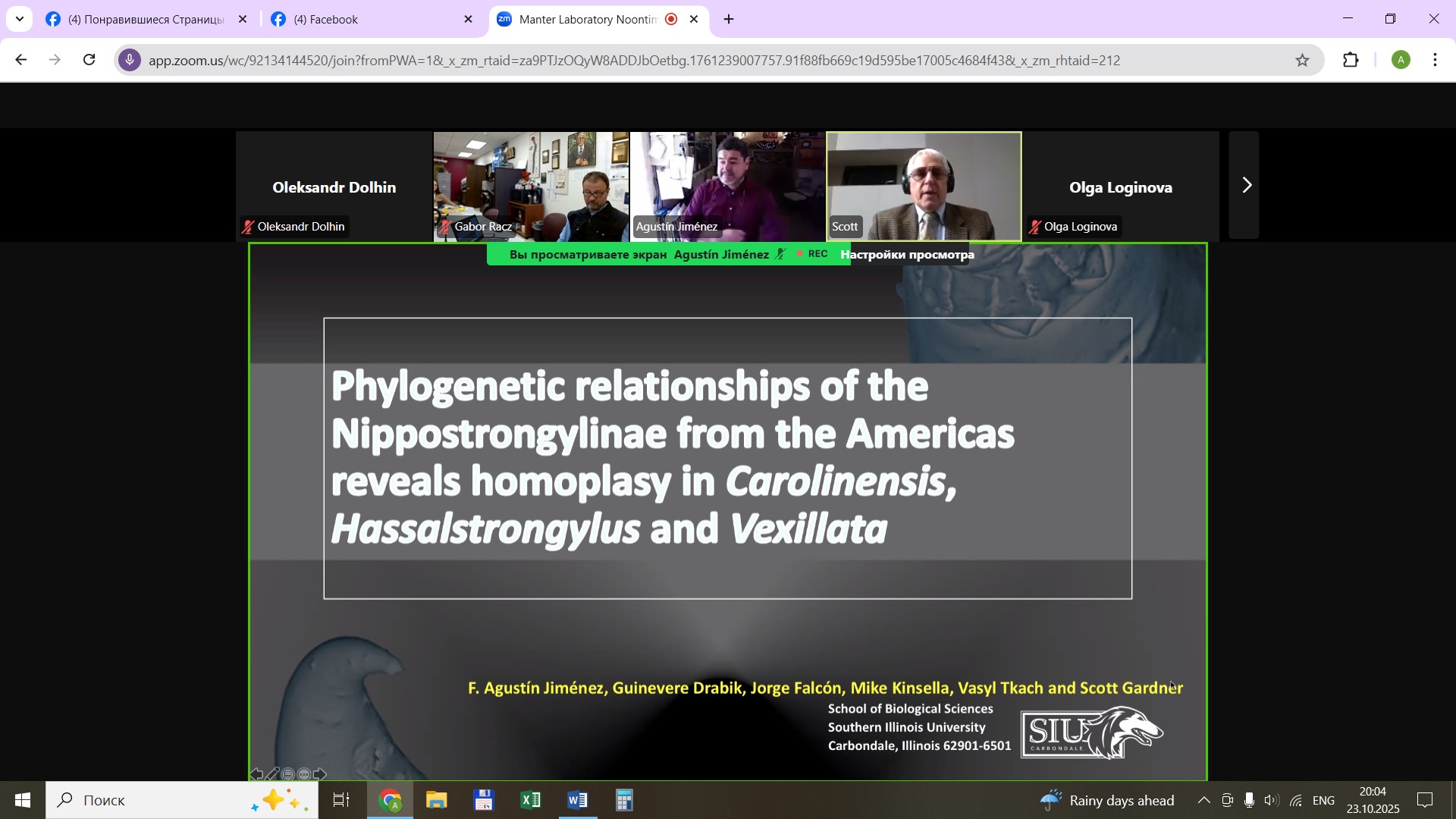Image resolution: width=1456 pixels, height=819 pixels.
Task: Open Chrome extensions puzzle icon
Action: (x=1351, y=61)
